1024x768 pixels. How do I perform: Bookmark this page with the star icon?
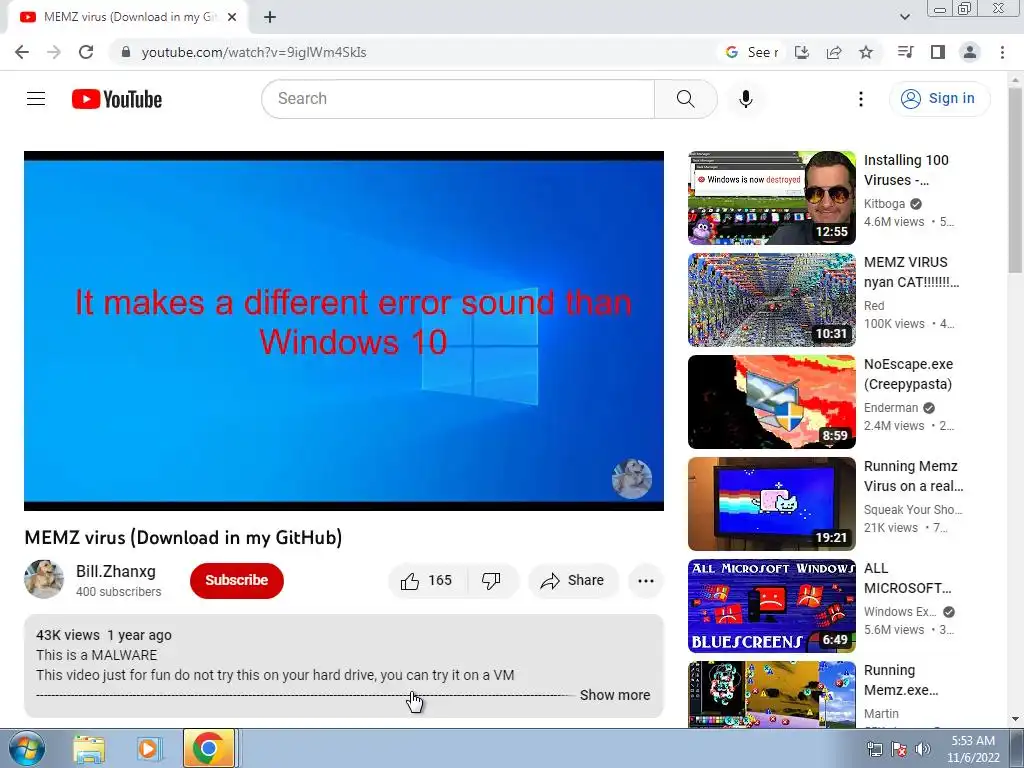866,52
